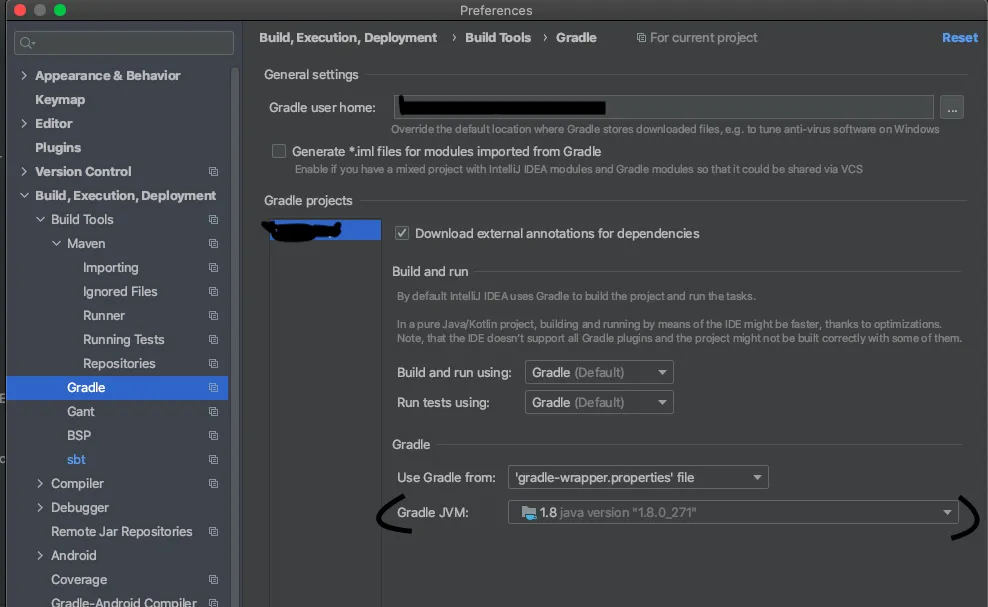
Task: Click Build Tools in the breadcrumb
Action: tap(498, 38)
